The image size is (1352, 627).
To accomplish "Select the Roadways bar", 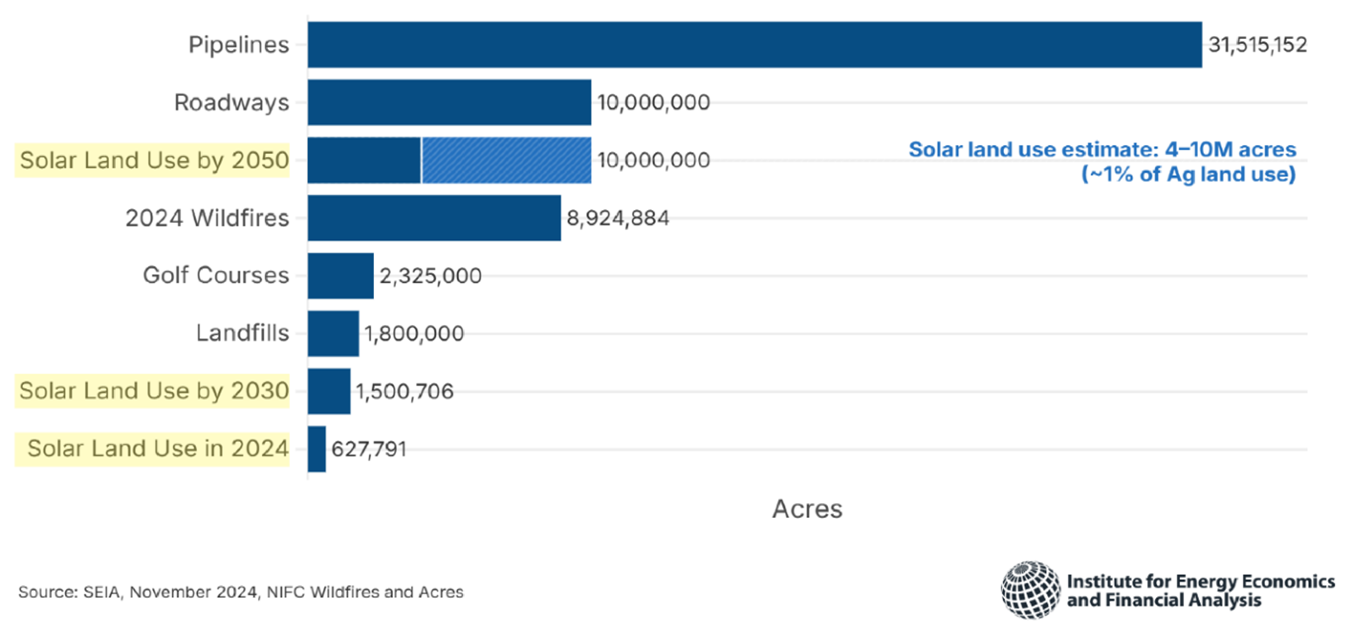I will pos(450,101).
